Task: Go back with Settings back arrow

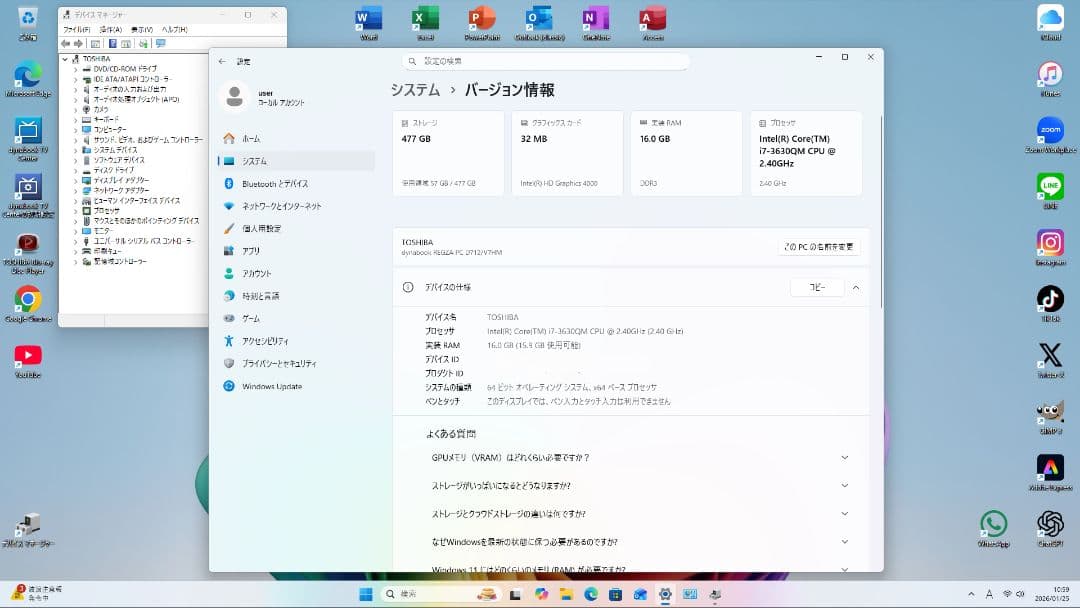Action: point(222,61)
